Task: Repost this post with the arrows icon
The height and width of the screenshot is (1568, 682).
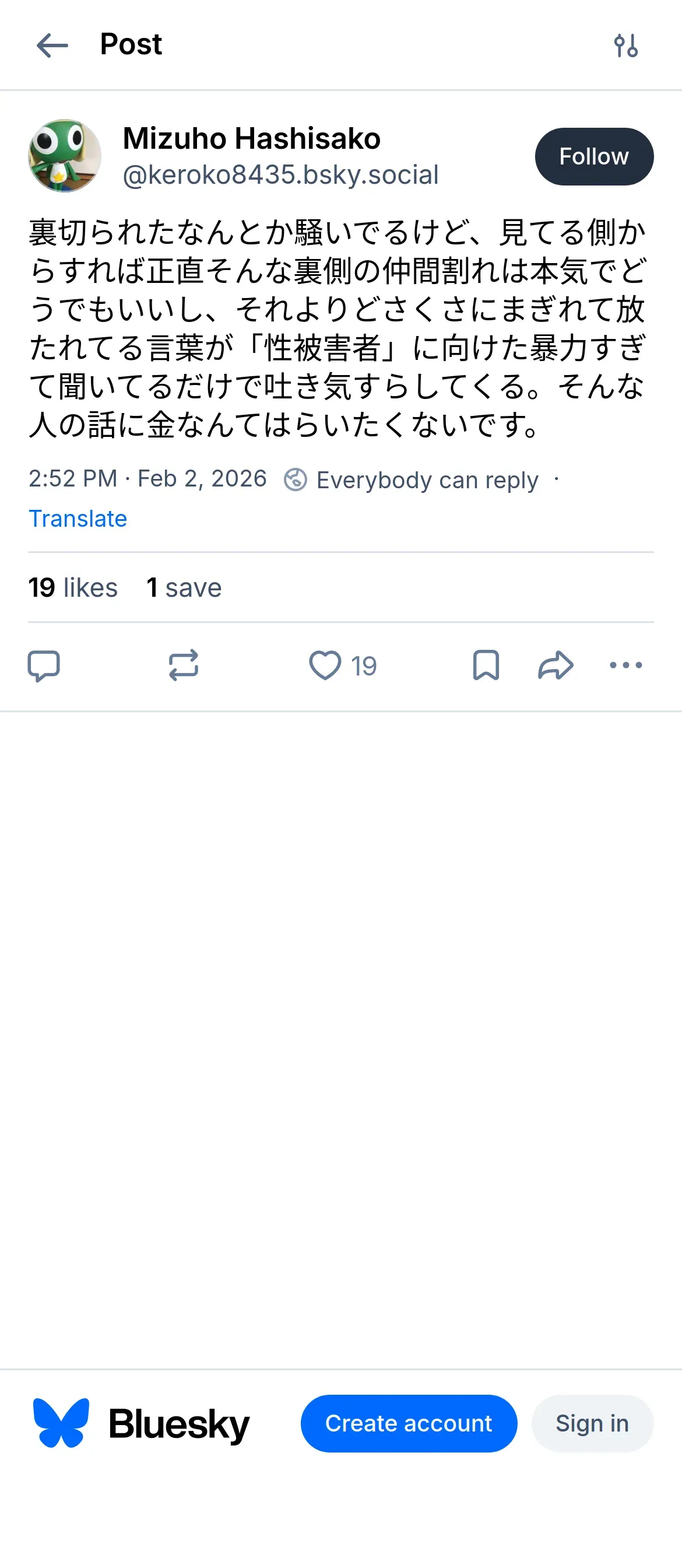Action: click(183, 666)
